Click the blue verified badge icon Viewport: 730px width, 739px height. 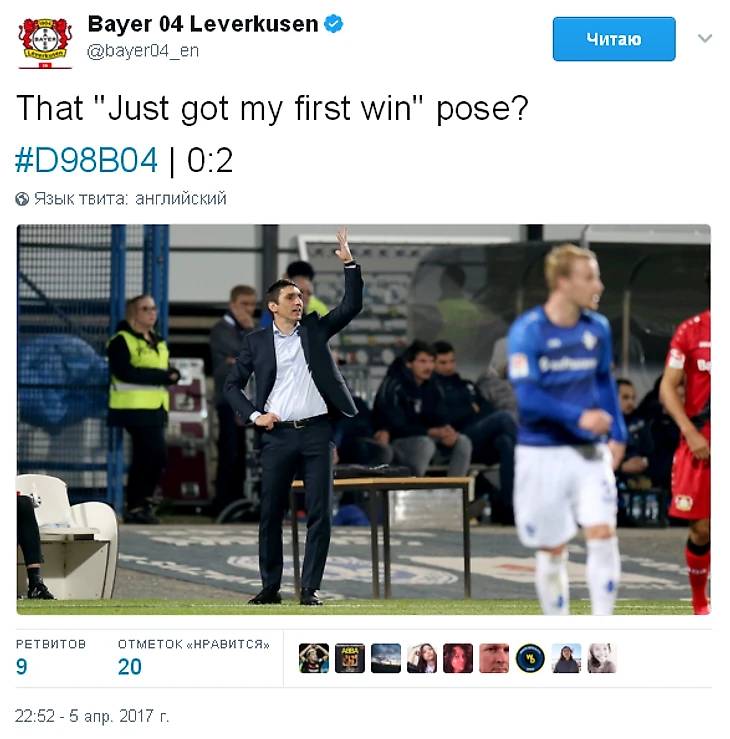pyautogui.click(x=334, y=24)
